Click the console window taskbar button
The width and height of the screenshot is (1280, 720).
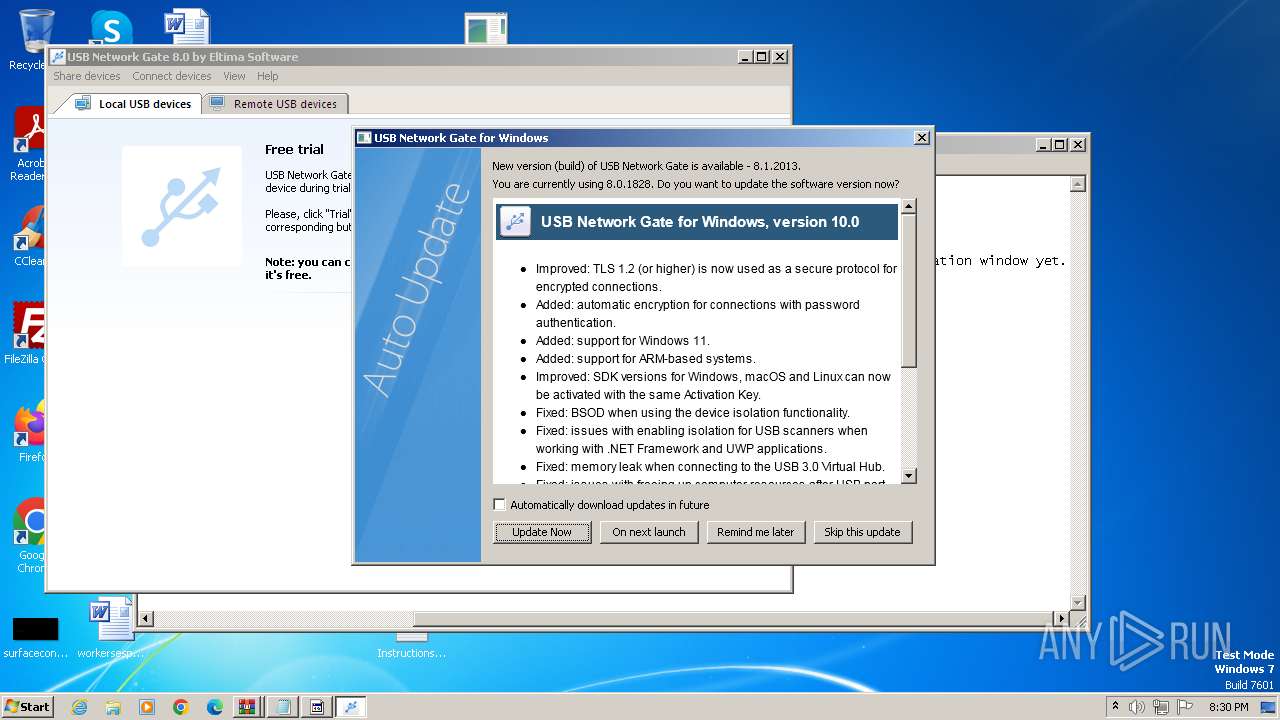pyautogui.click(x=317, y=706)
